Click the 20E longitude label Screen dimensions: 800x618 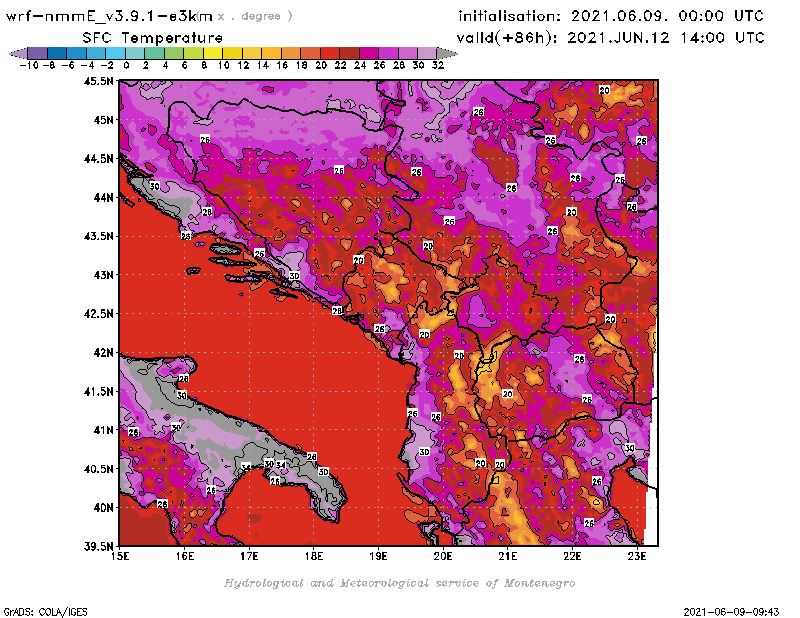point(443,556)
